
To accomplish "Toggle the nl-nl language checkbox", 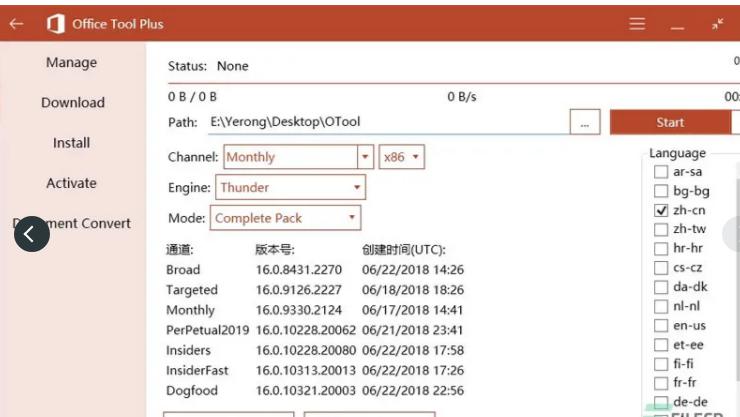I will [661, 307].
